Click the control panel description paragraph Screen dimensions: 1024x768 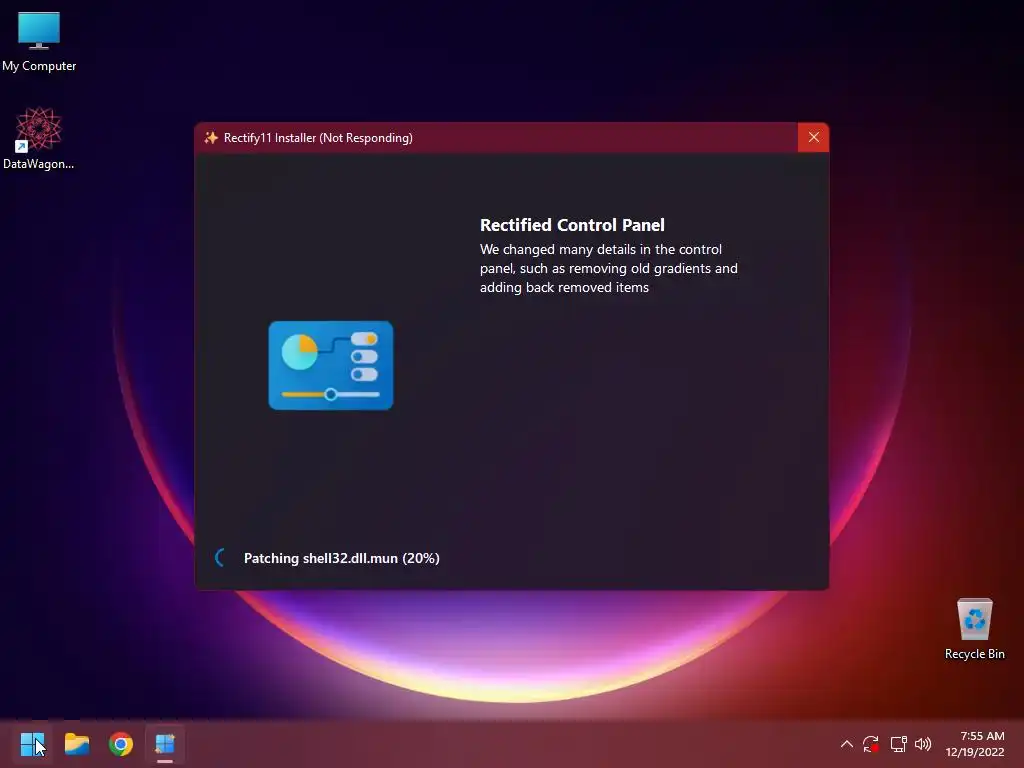click(609, 268)
